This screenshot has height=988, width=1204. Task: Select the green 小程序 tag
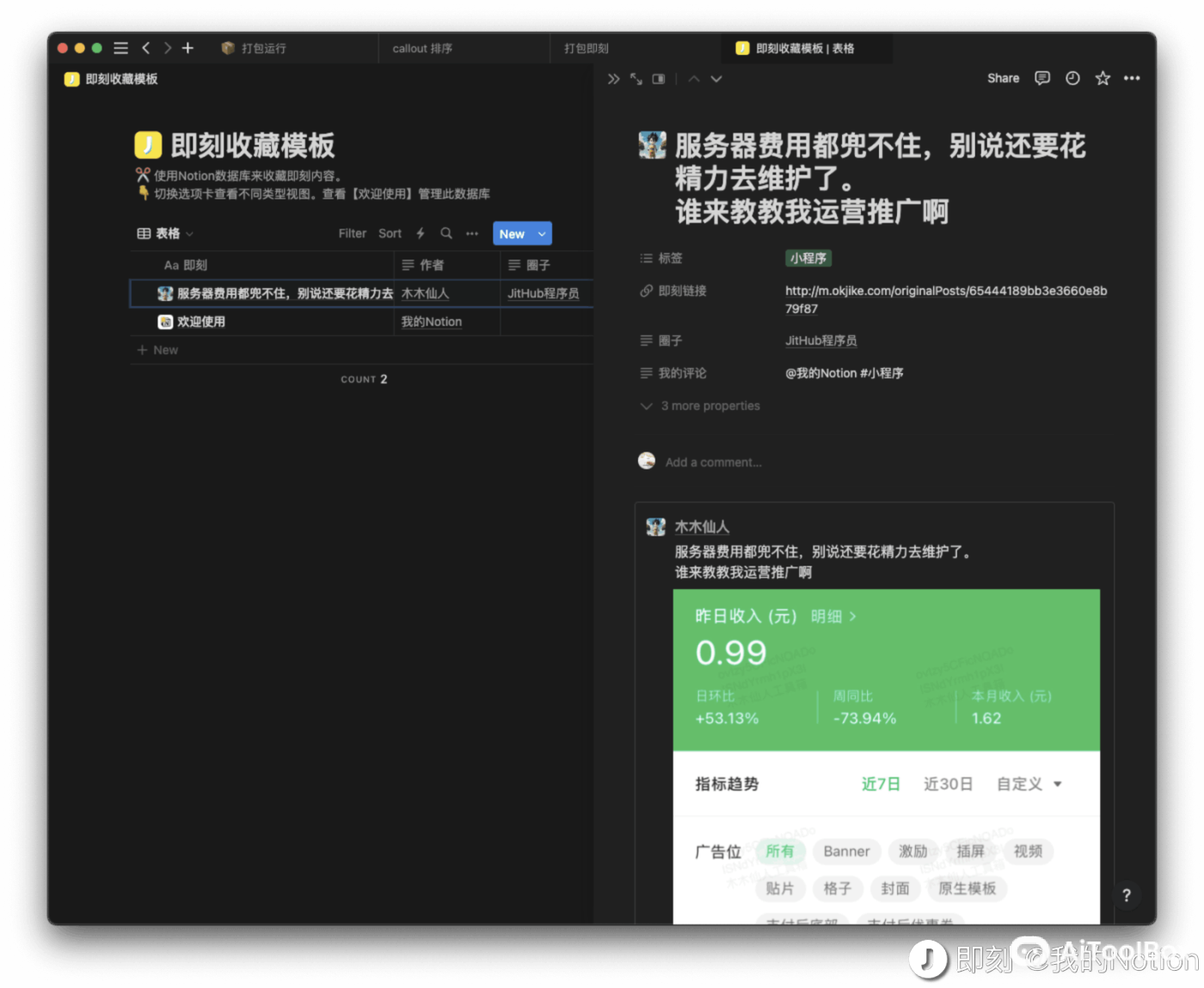(x=808, y=258)
